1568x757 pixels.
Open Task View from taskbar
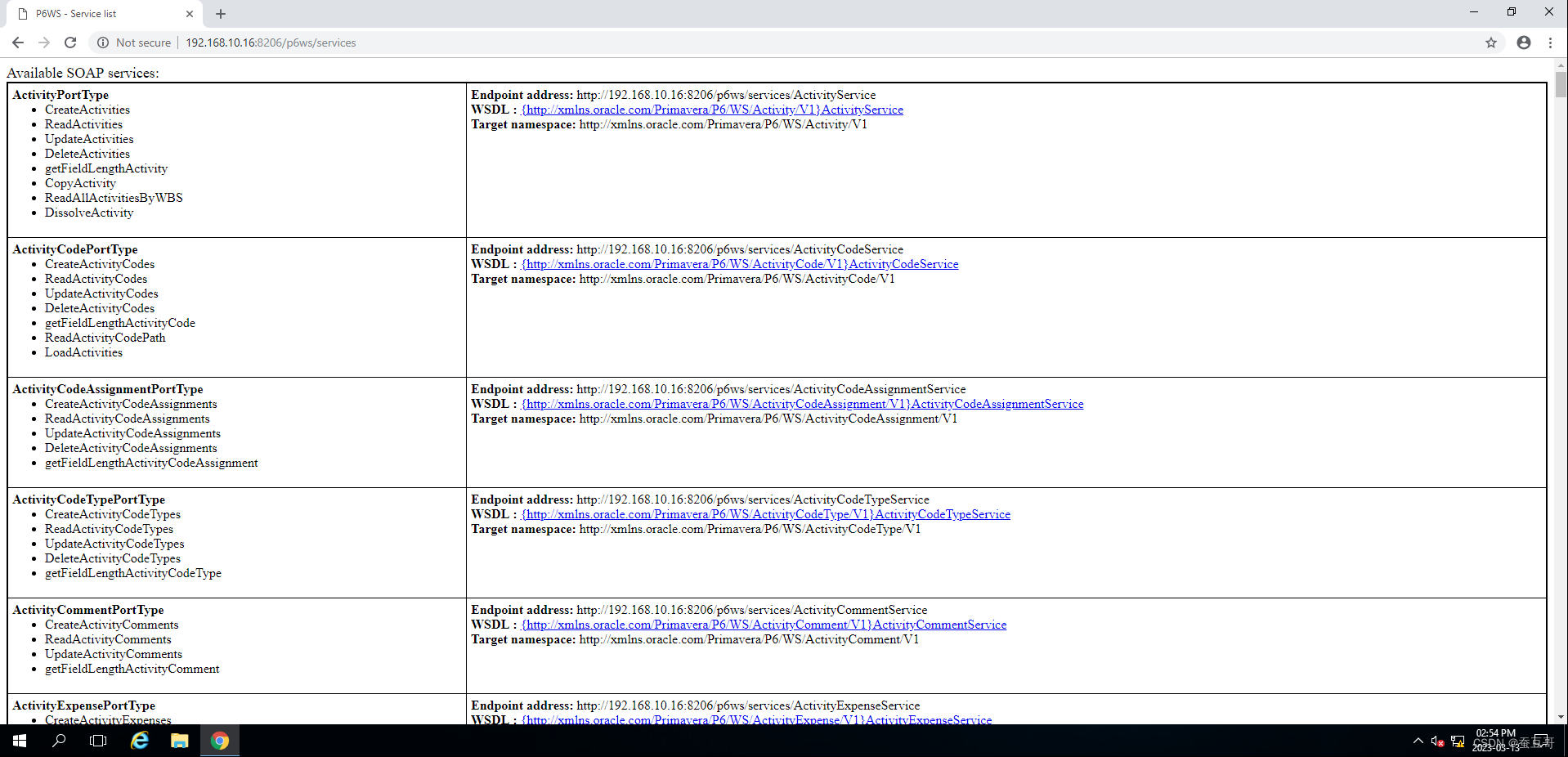coord(97,741)
